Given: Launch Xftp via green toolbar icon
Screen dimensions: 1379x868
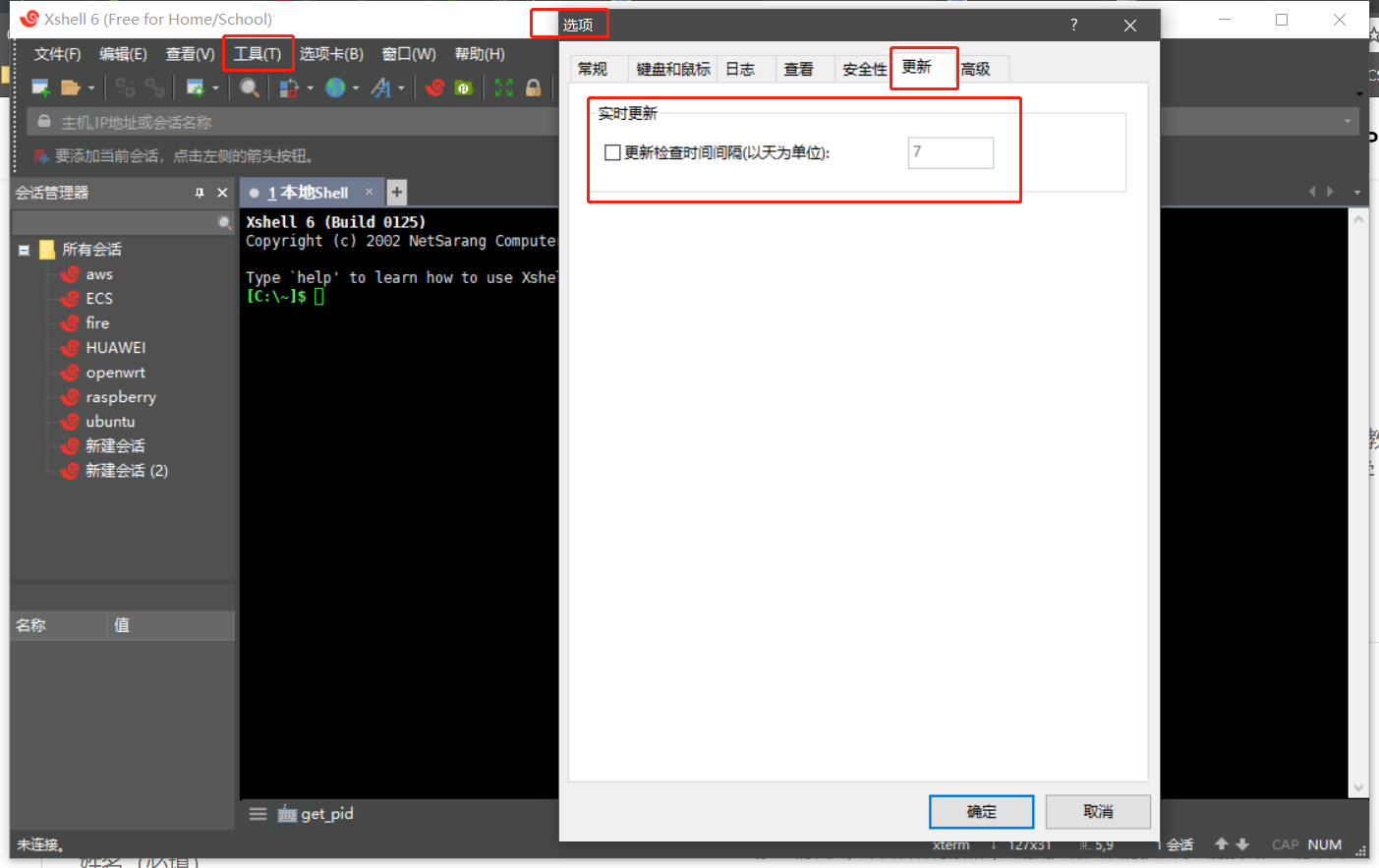Looking at the screenshot, I should pyautogui.click(x=464, y=87).
